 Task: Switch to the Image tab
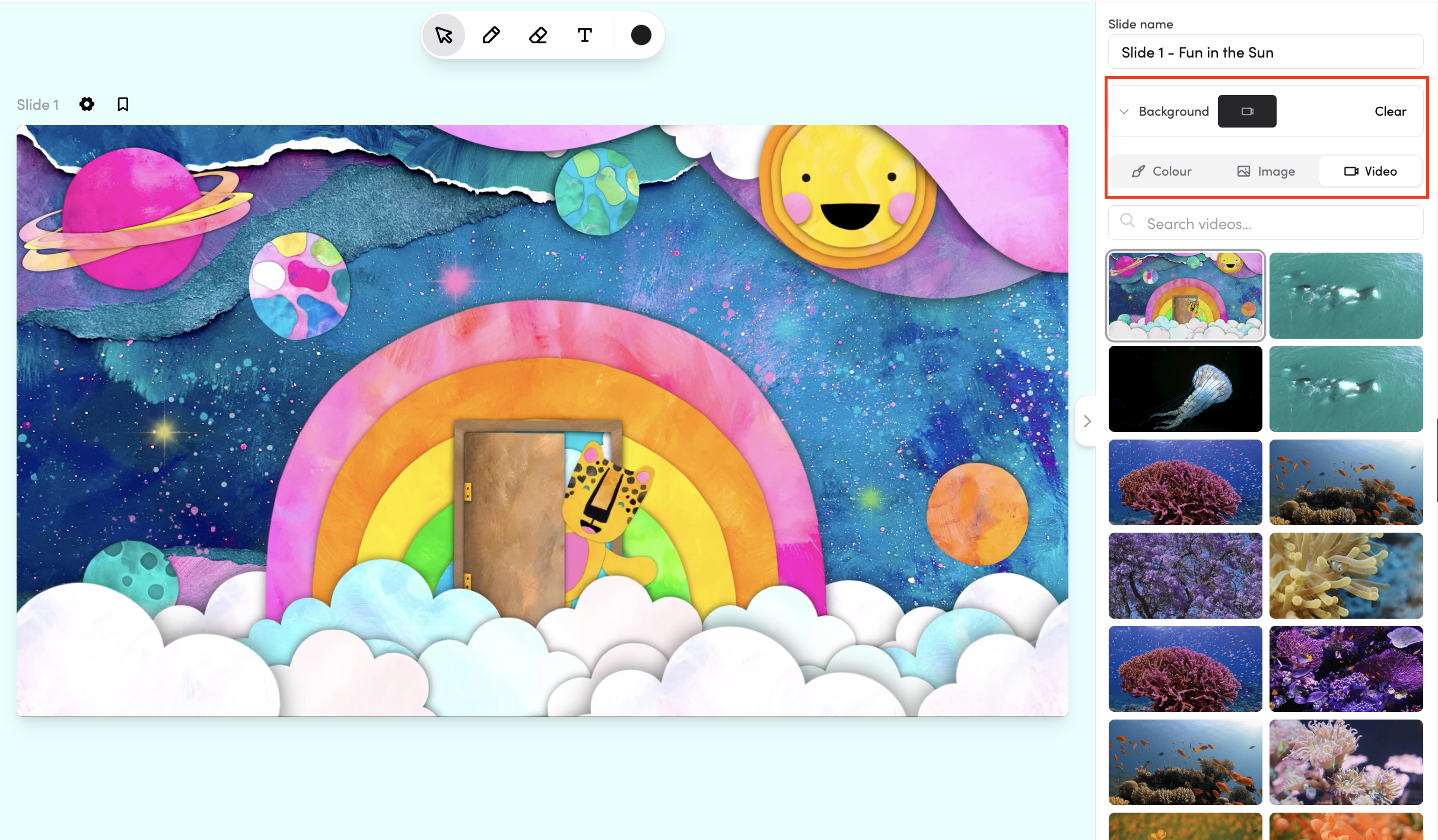click(x=1266, y=171)
